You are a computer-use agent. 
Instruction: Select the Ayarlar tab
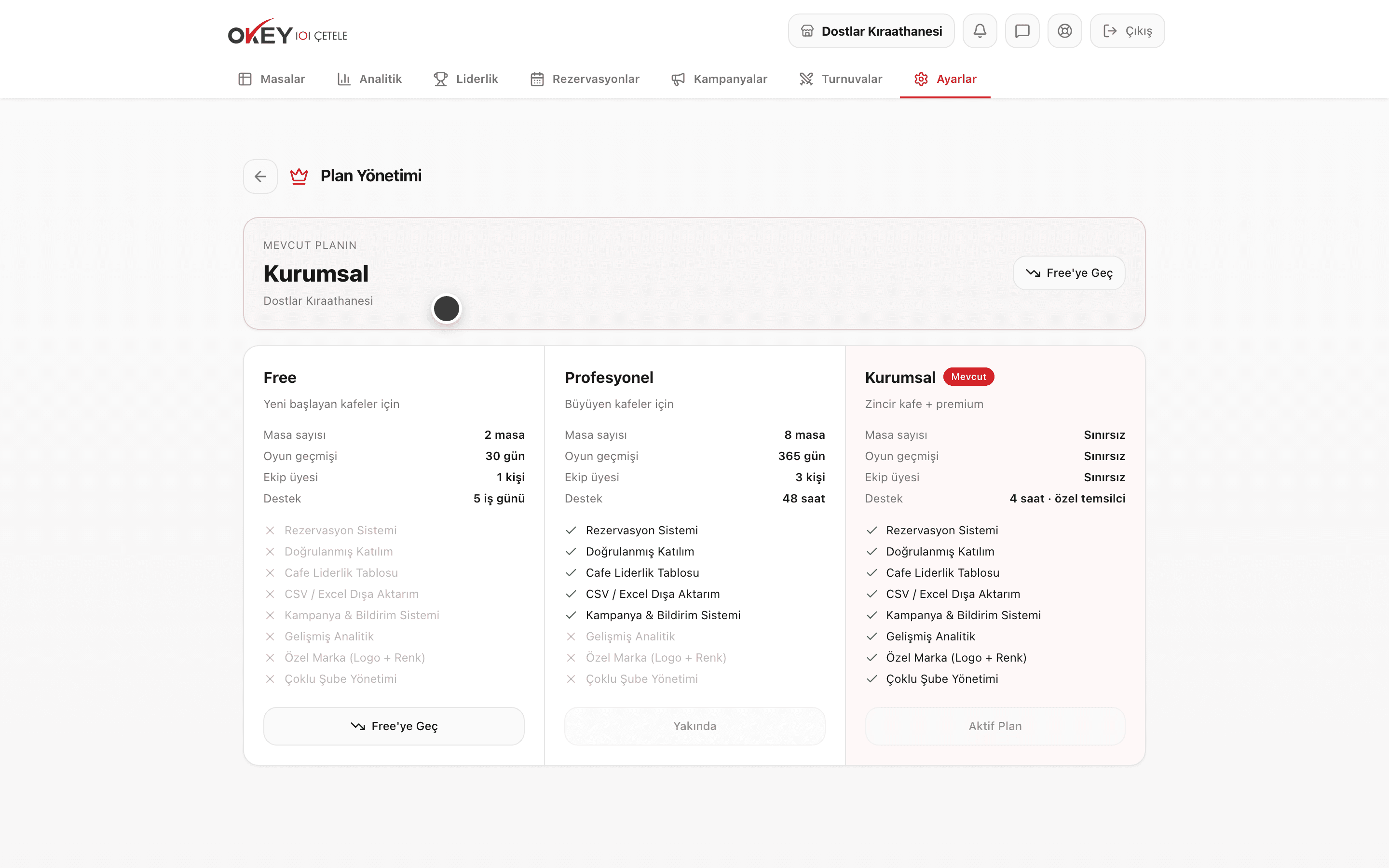(x=945, y=79)
